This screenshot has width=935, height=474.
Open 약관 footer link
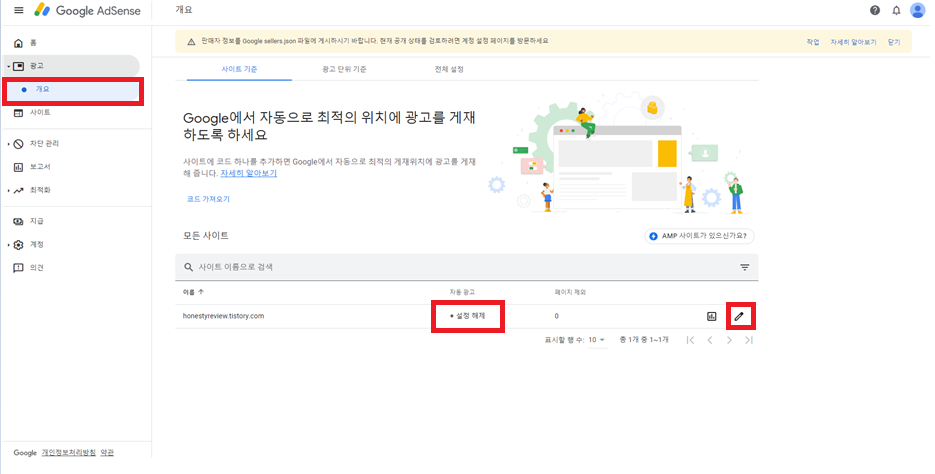pos(107,453)
